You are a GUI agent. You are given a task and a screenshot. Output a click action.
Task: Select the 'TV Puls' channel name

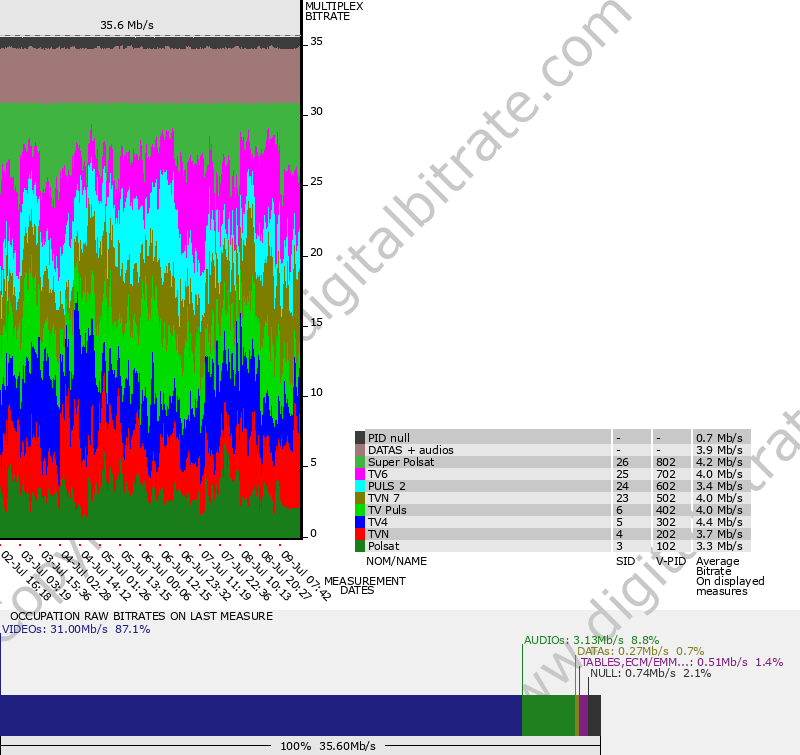tap(387, 510)
